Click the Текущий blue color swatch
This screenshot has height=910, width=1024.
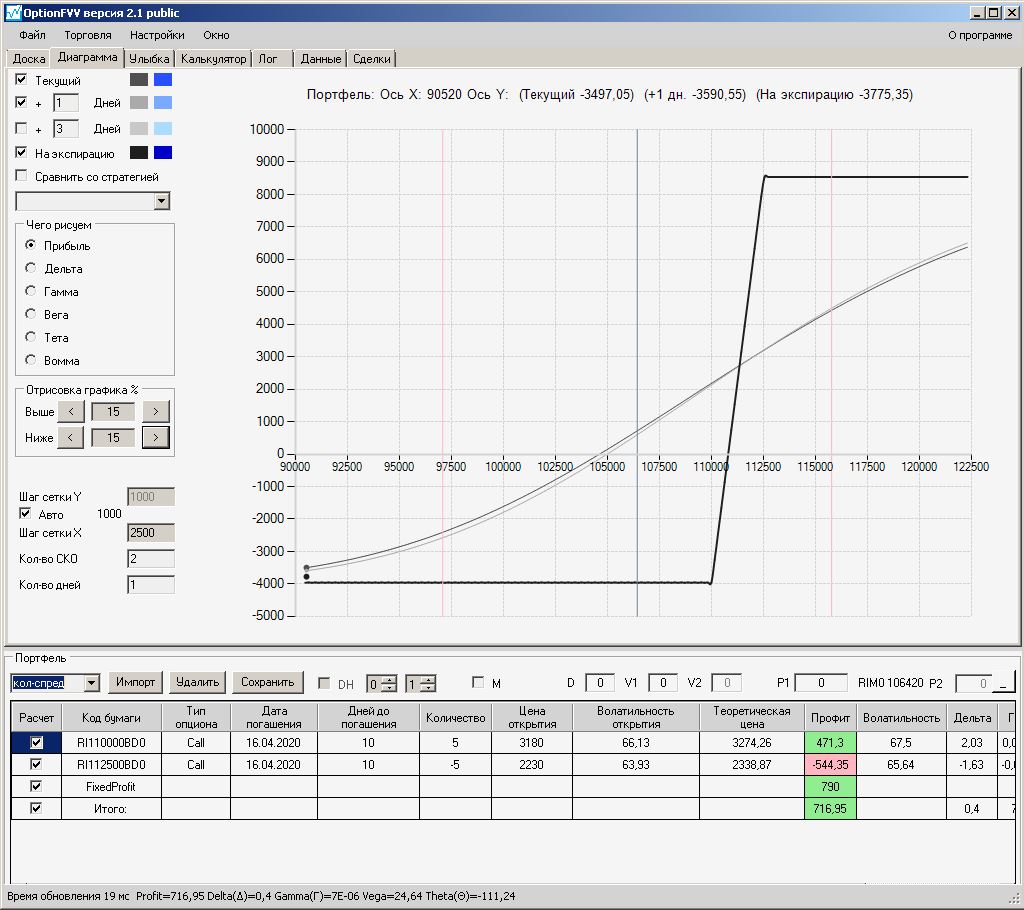tap(163, 80)
